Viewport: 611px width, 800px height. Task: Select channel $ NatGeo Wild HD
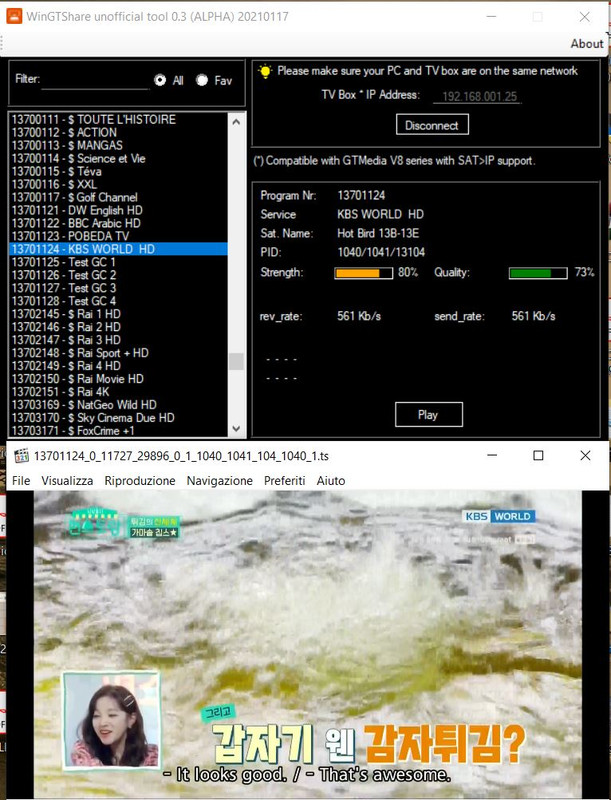pos(119,405)
